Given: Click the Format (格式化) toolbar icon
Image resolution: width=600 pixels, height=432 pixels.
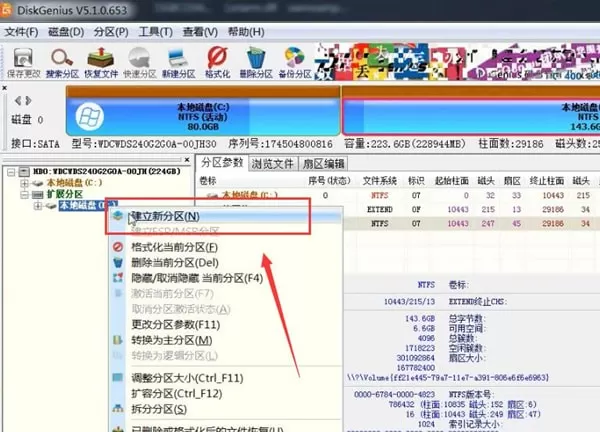Looking at the screenshot, I should [217, 62].
